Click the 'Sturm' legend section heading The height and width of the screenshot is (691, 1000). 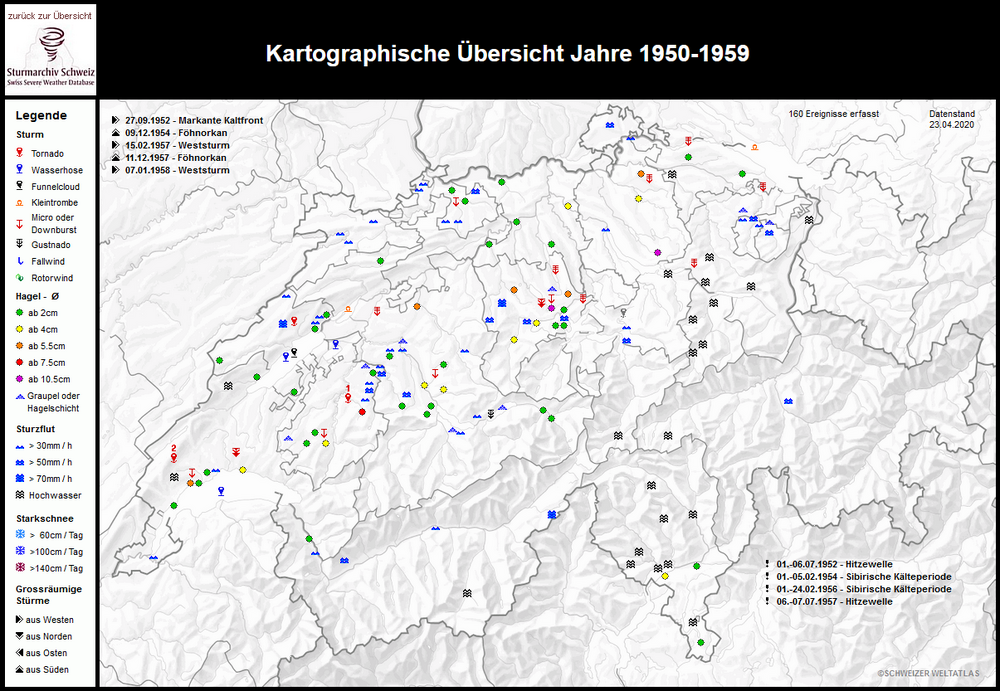pyautogui.click(x=30, y=135)
